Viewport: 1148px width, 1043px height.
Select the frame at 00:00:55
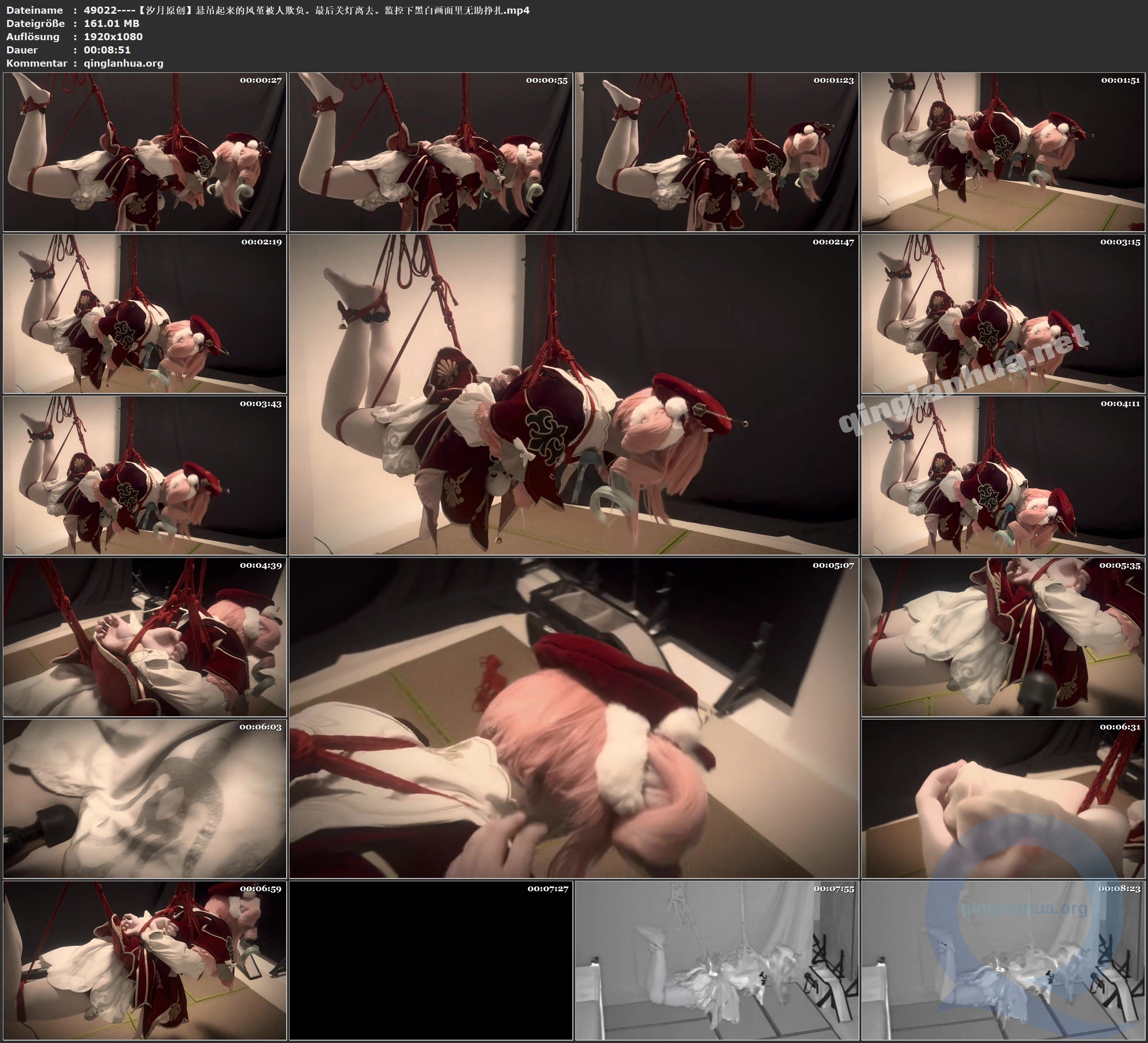(x=430, y=151)
